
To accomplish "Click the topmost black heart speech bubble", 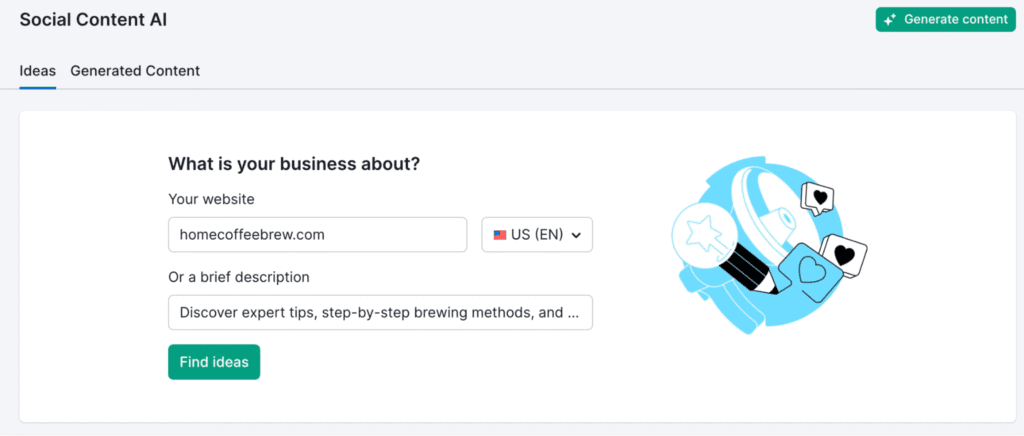I will coord(817,197).
